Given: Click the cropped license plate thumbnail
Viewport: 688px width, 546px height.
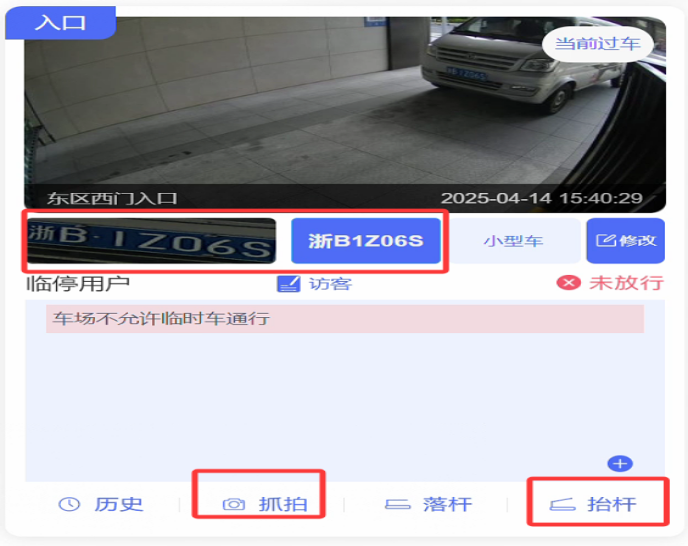Looking at the screenshot, I should click(x=151, y=241).
